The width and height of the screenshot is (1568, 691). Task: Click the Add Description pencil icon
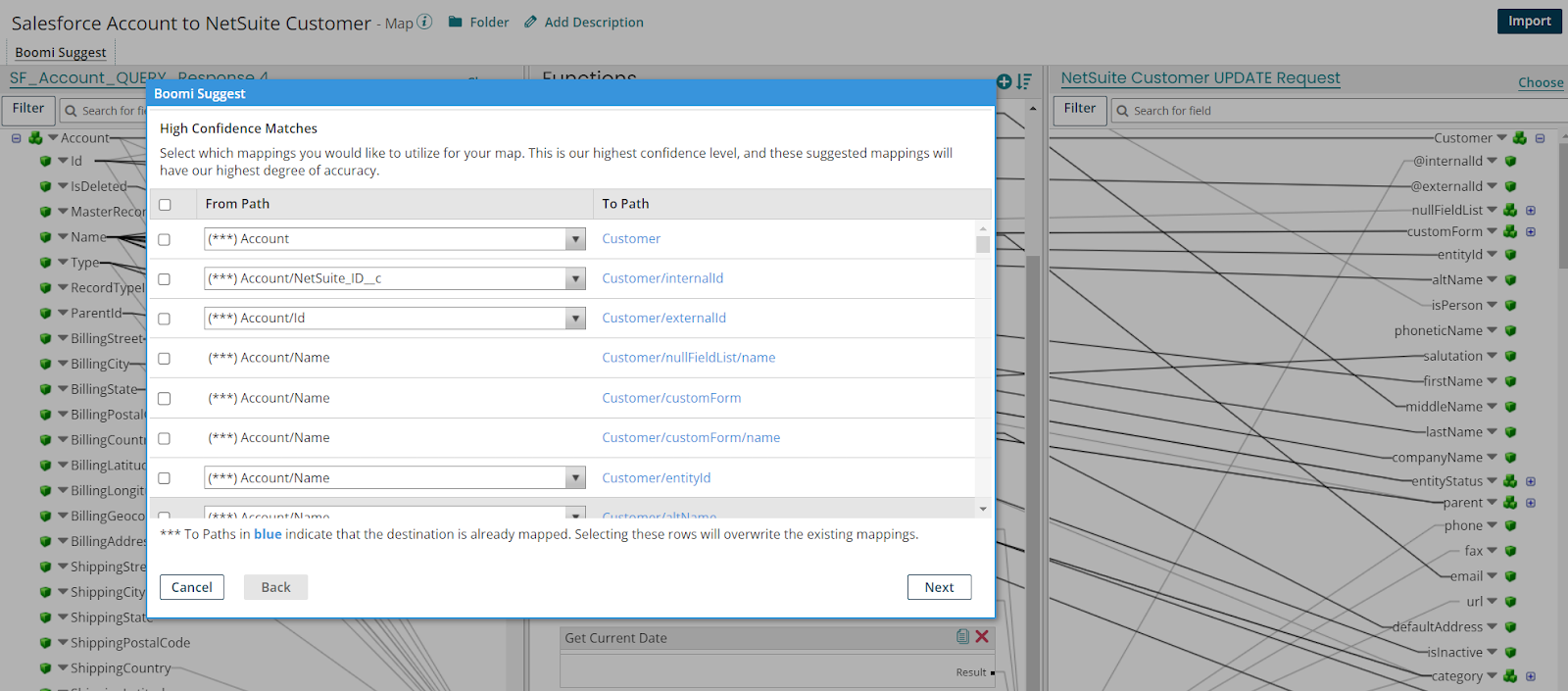[530, 22]
